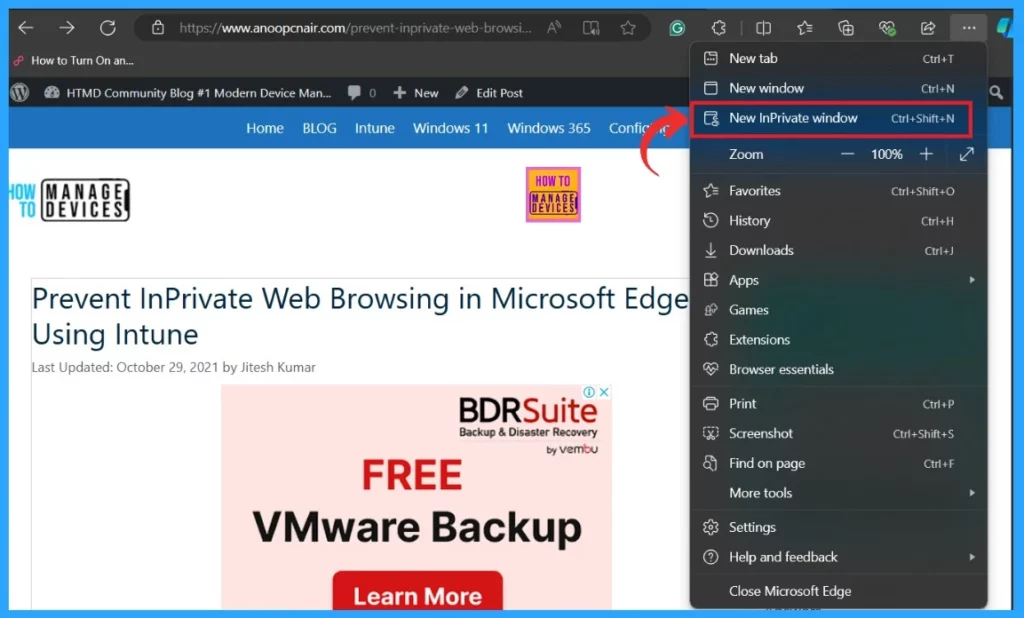Image resolution: width=1024 pixels, height=618 pixels.
Task: Choose New tab from the menu
Action: [839, 59]
